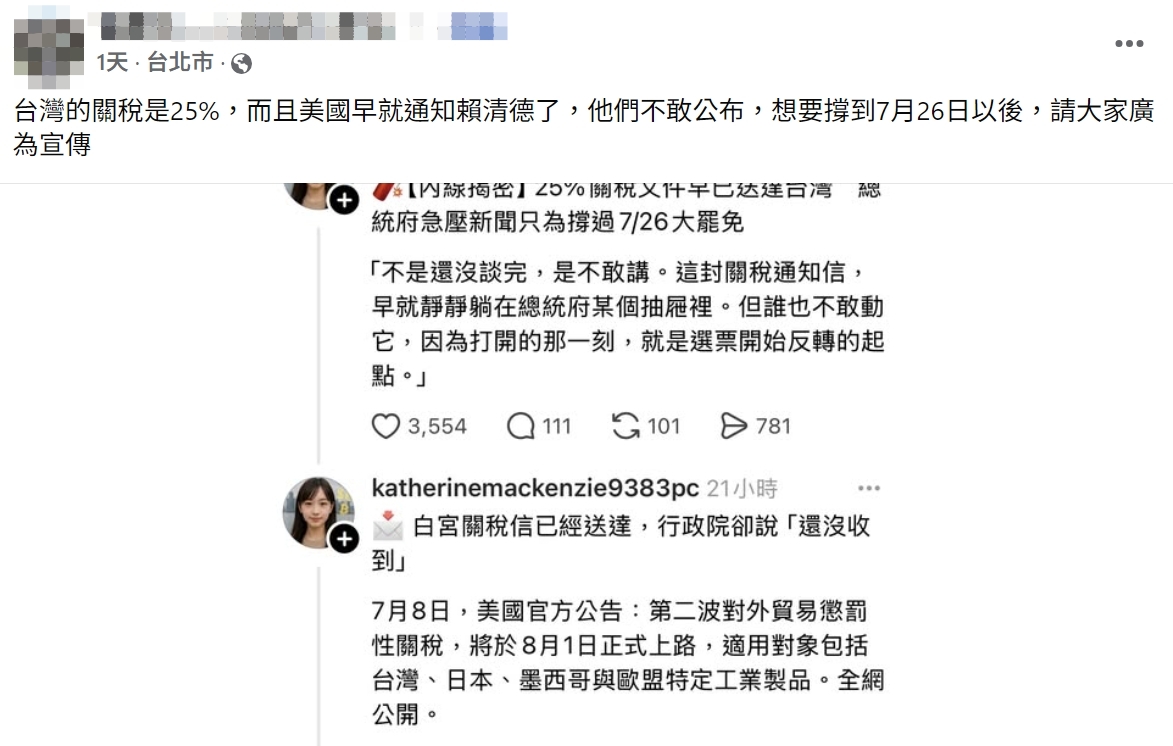The height and width of the screenshot is (746, 1173).
Task: Follow the first thread author via plus badge
Action: pyautogui.click(x=344, y=199)
